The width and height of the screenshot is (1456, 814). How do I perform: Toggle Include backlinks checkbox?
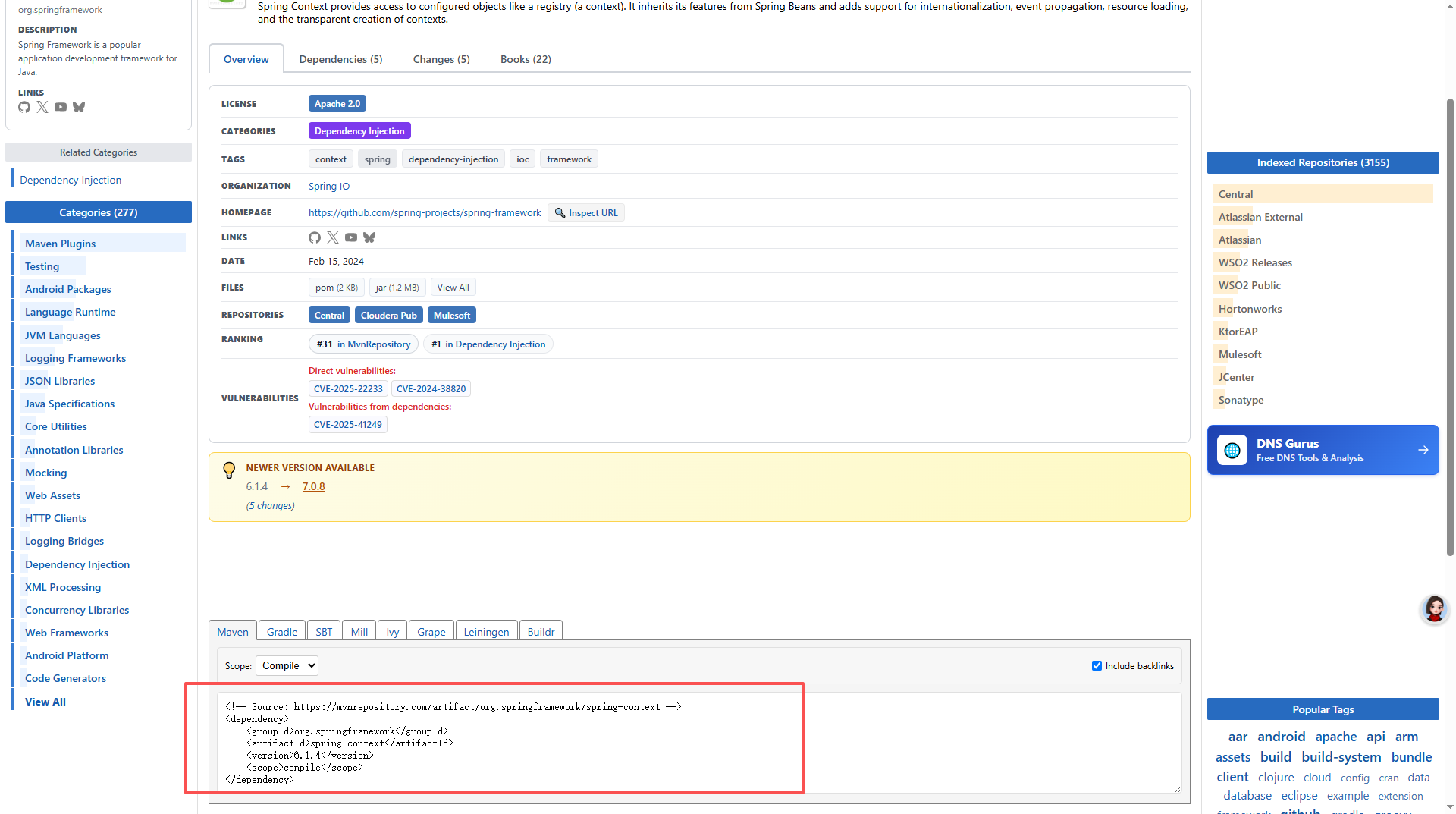pyautogui.click(x=1097, y=665)
